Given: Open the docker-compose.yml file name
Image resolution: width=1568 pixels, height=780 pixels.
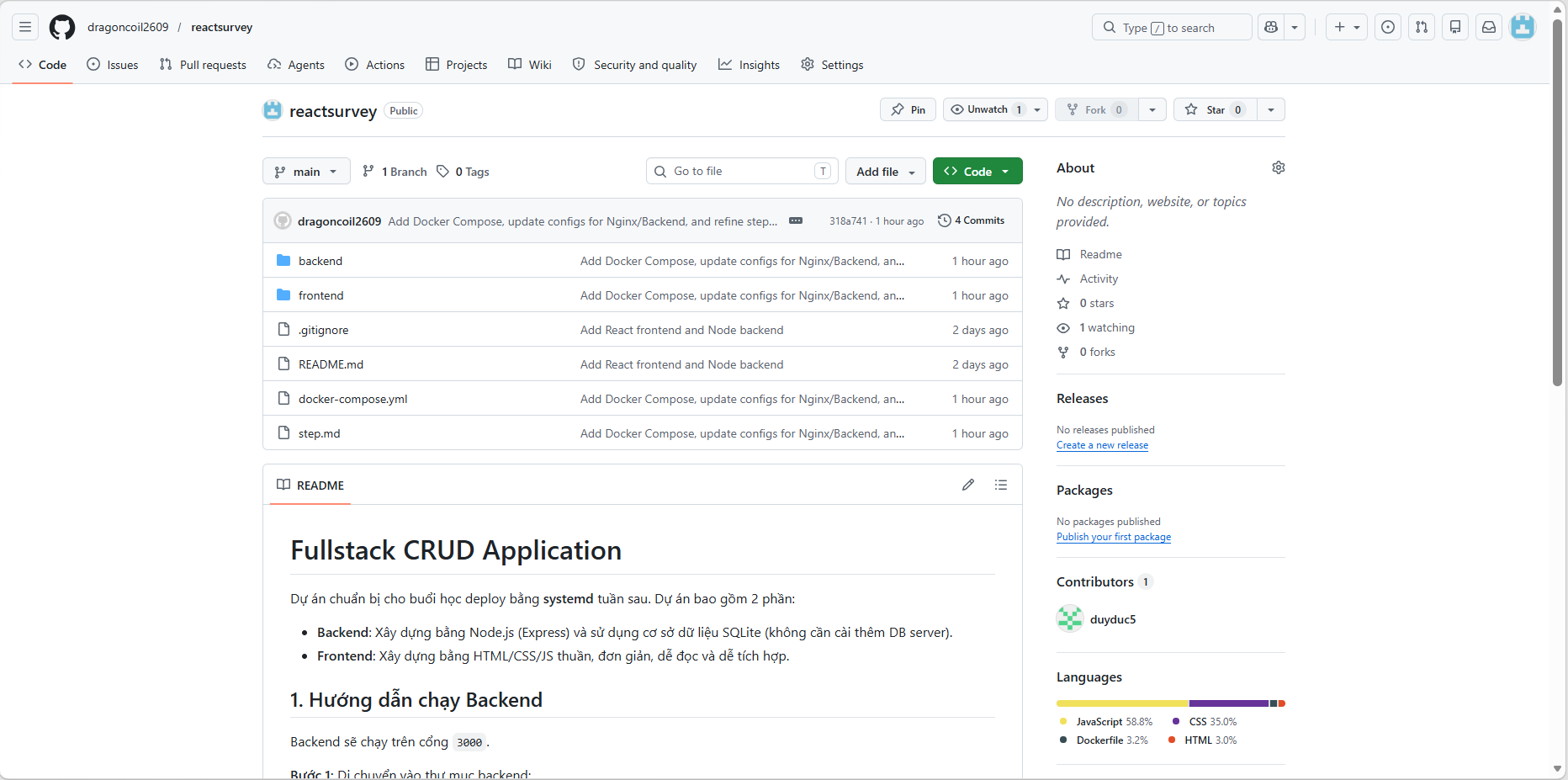Looking at the screenshot, I should click(x=352, y=399).
